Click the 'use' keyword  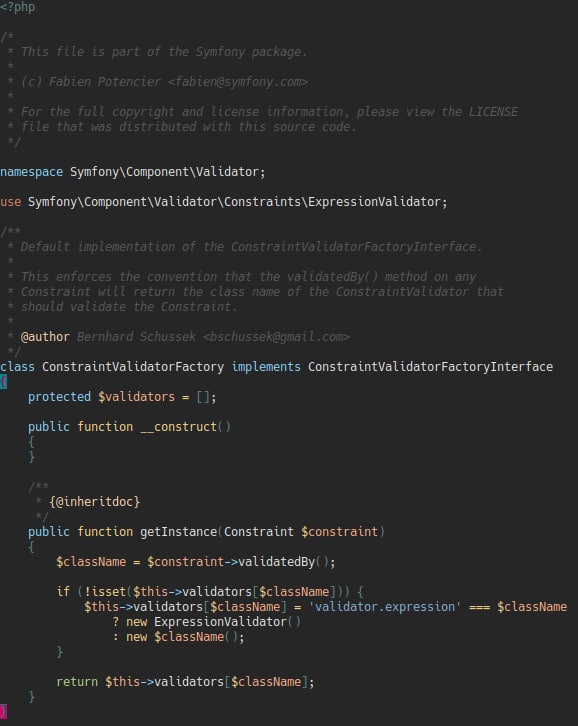point(10,202)
